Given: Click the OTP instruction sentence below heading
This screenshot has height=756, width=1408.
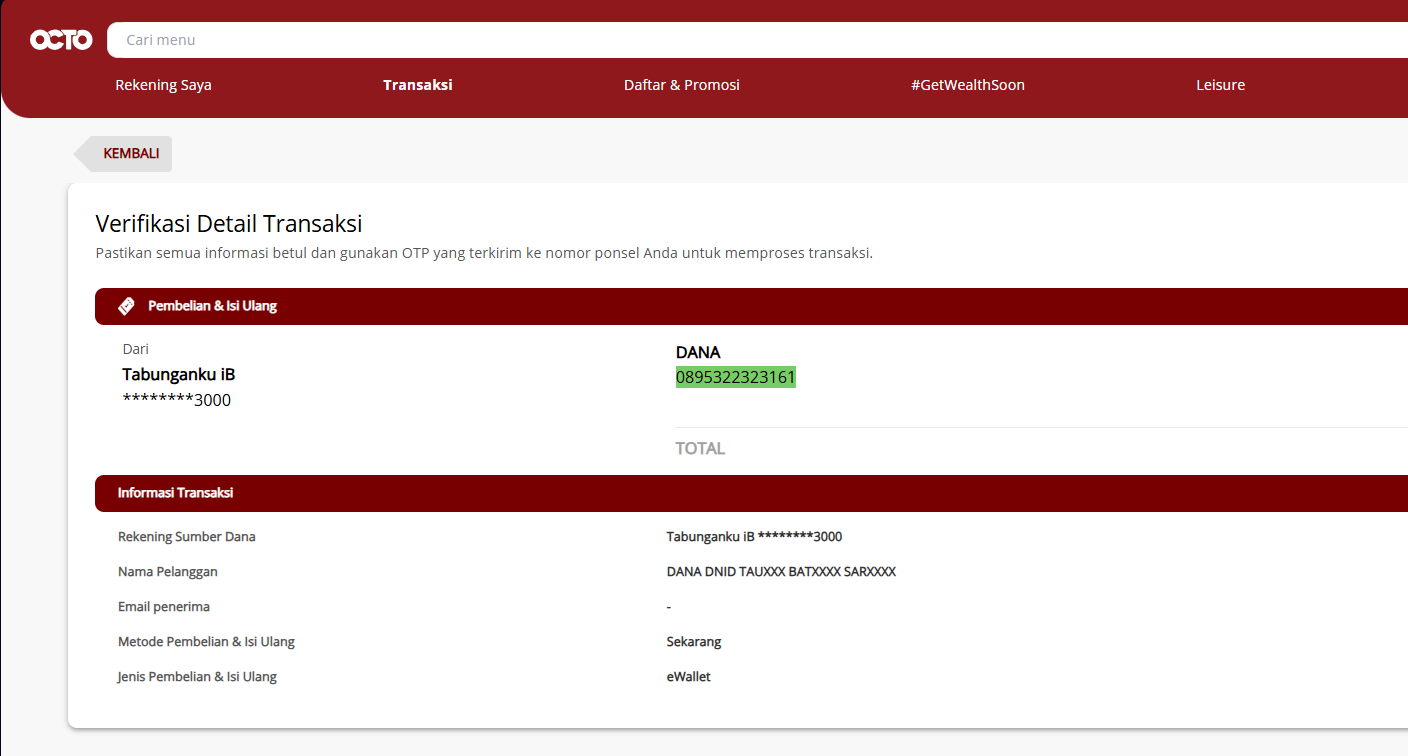Looking at the screenshot, I should tap(484, 253).
